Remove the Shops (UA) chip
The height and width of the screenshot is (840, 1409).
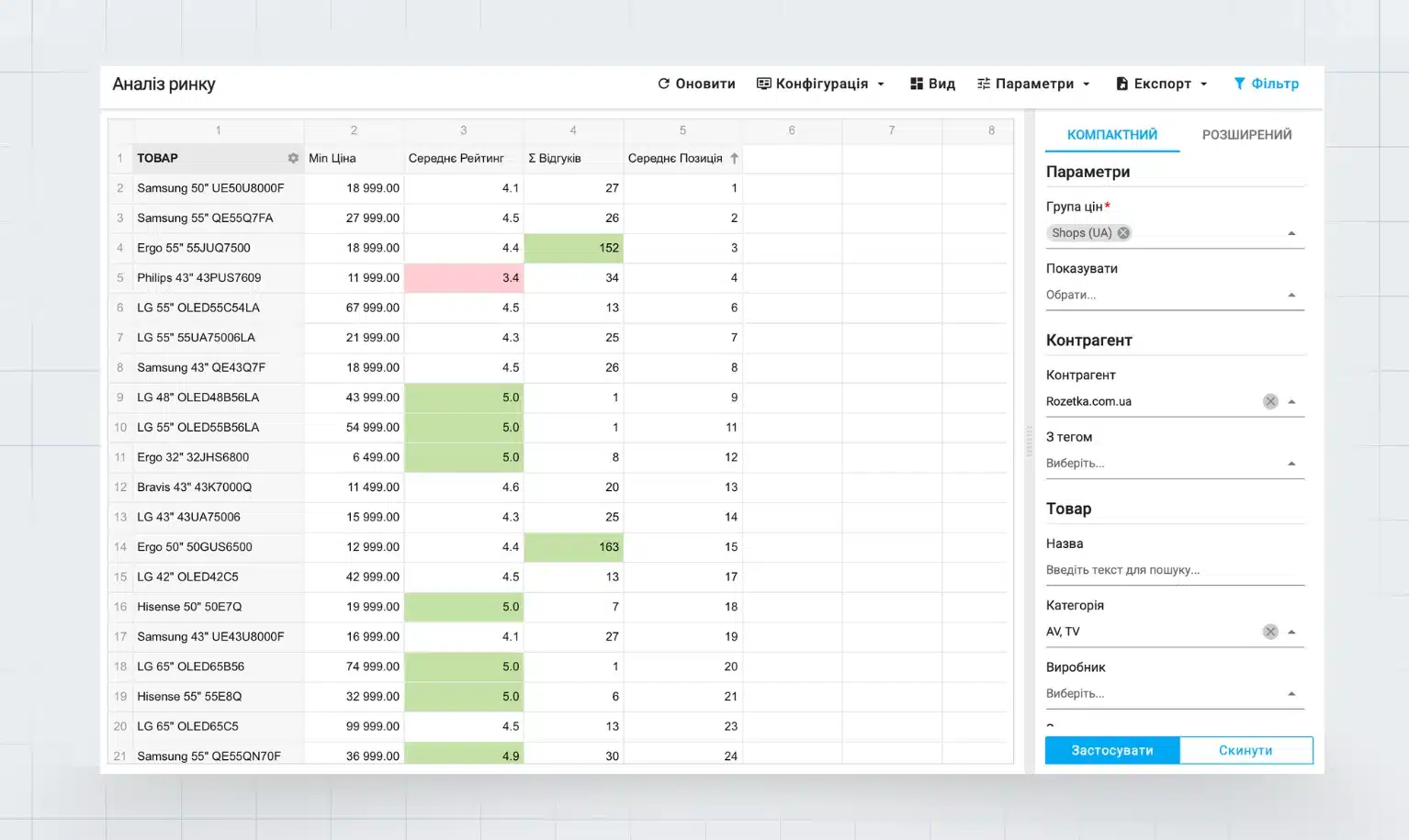pos(1123,233)
